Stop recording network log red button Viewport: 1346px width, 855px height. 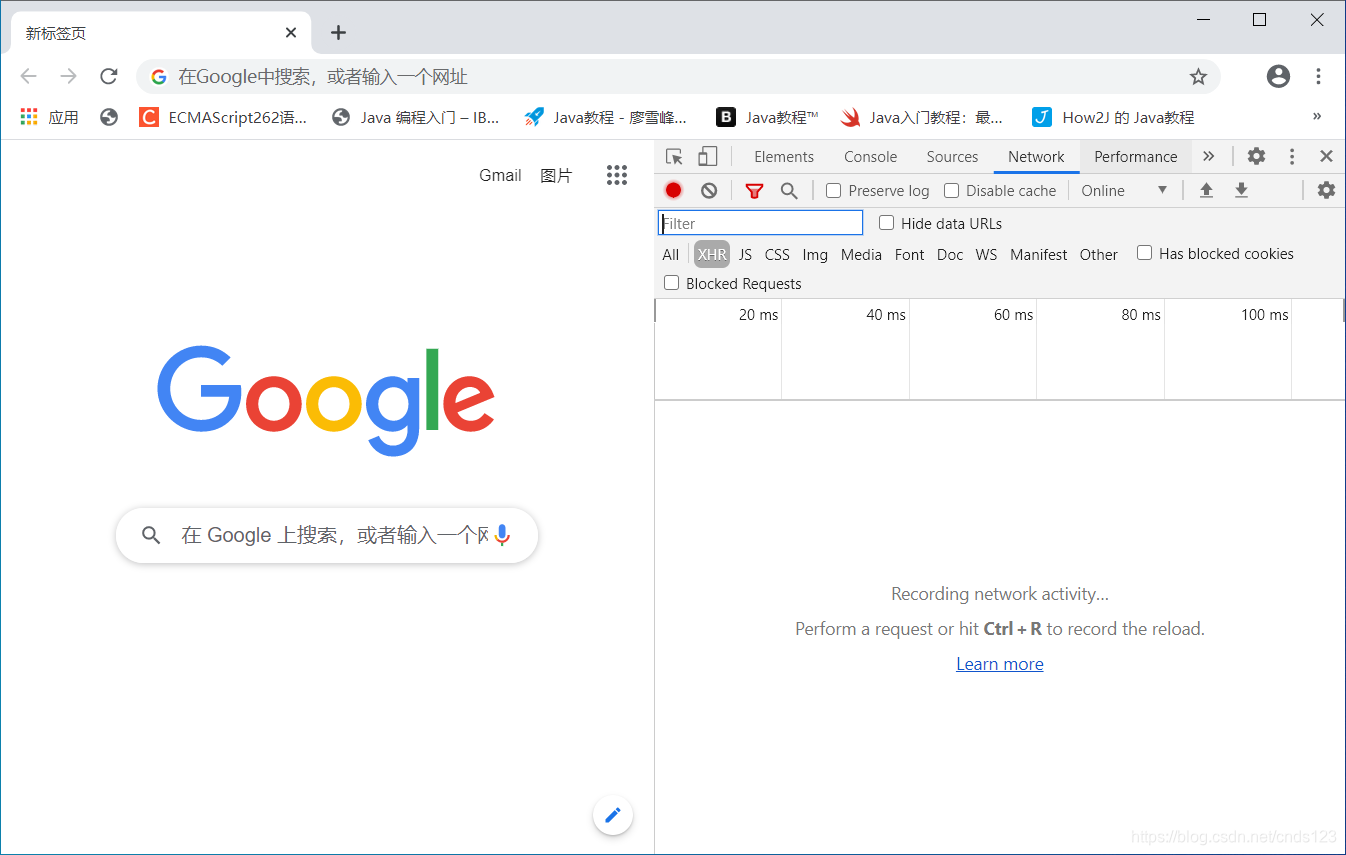point(673,190)
